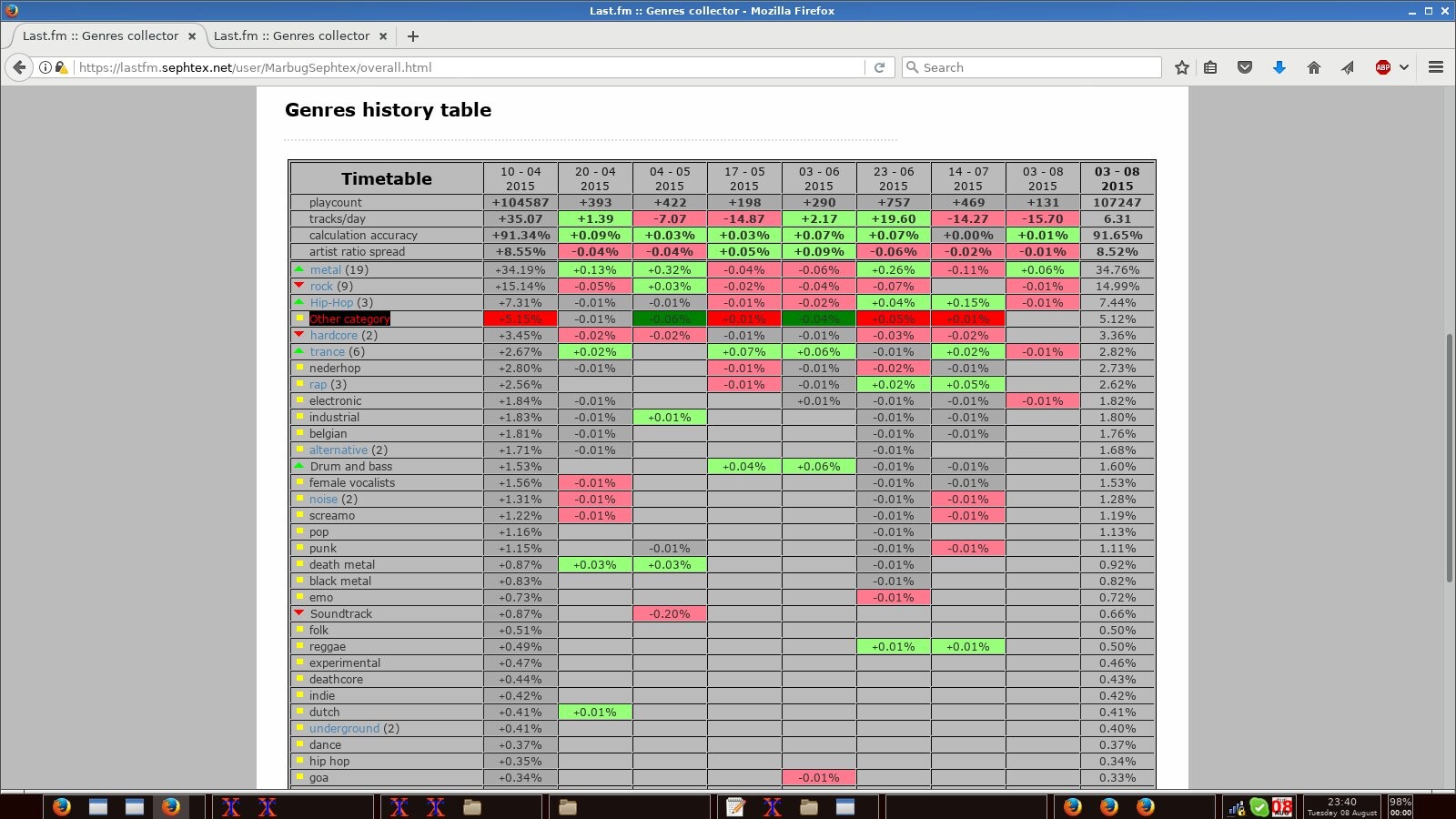The width and height of the screenshot is (1456, 819).
Task: Close the first Genres collector tab
Action: 192,36
